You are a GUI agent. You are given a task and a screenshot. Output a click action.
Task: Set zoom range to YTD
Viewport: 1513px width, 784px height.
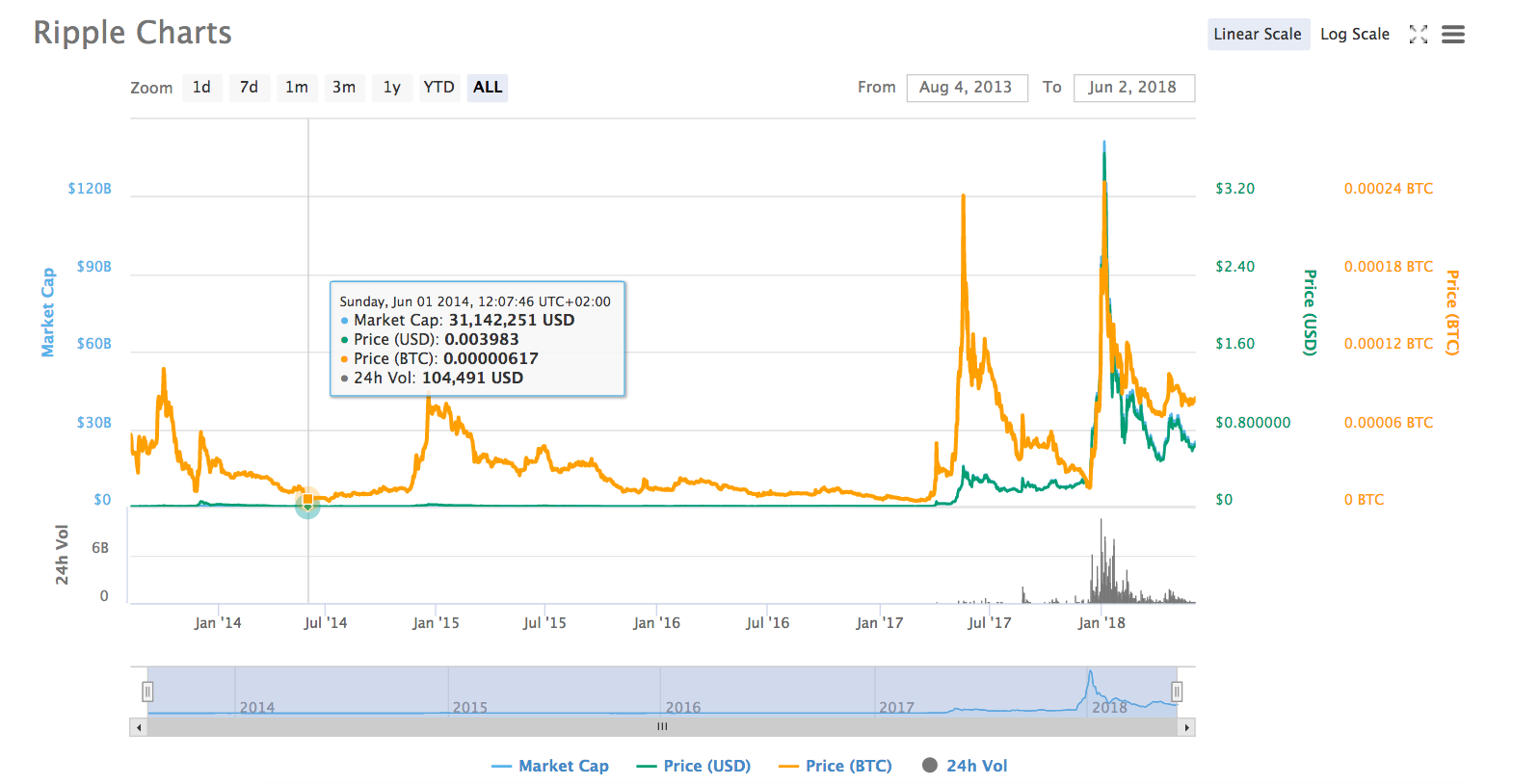click(439, 88)
